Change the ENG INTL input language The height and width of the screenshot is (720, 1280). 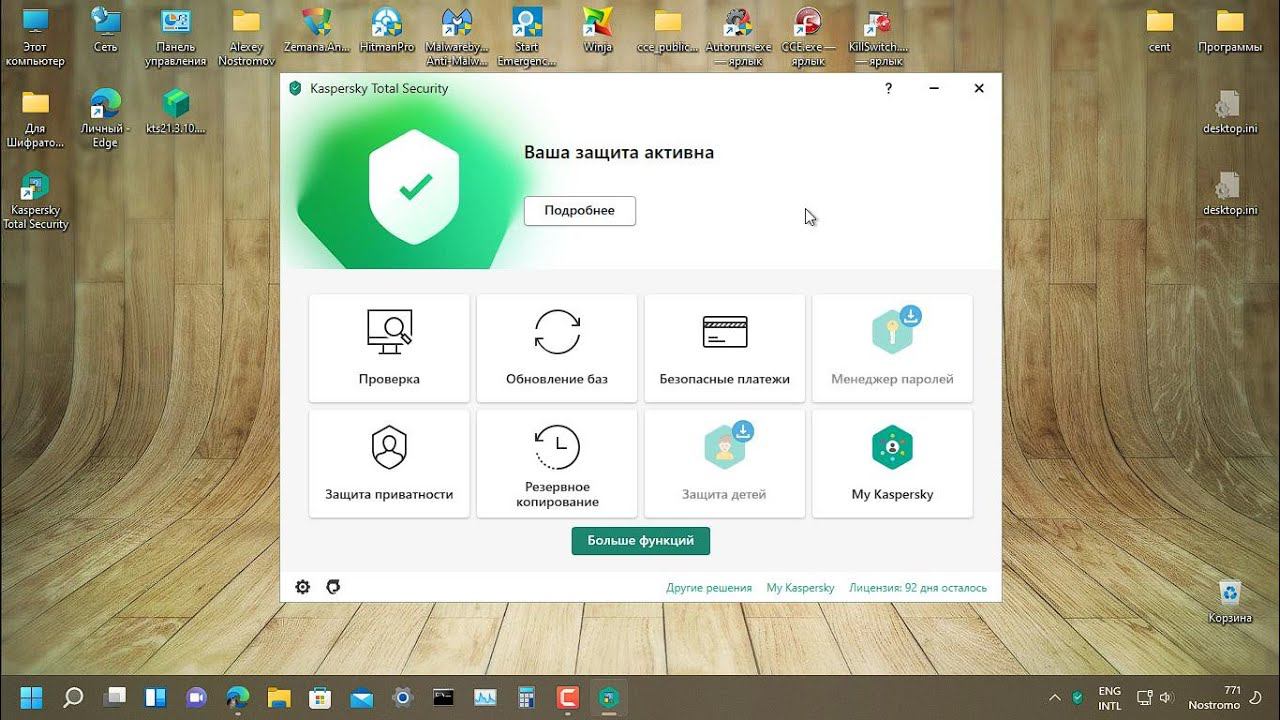pyautogui.click(x=1110, y=698)
